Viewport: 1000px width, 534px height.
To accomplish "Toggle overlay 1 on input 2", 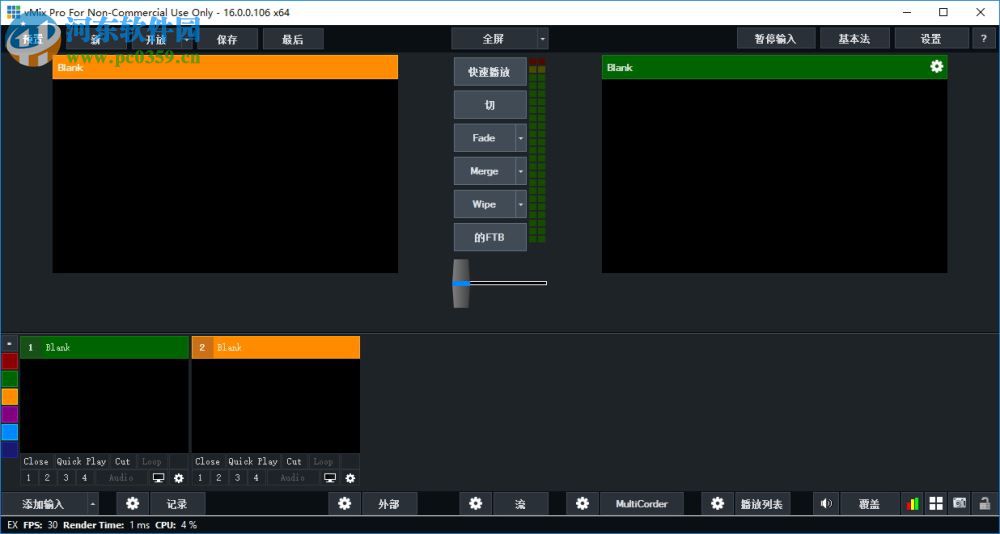I will coord(200,478).
